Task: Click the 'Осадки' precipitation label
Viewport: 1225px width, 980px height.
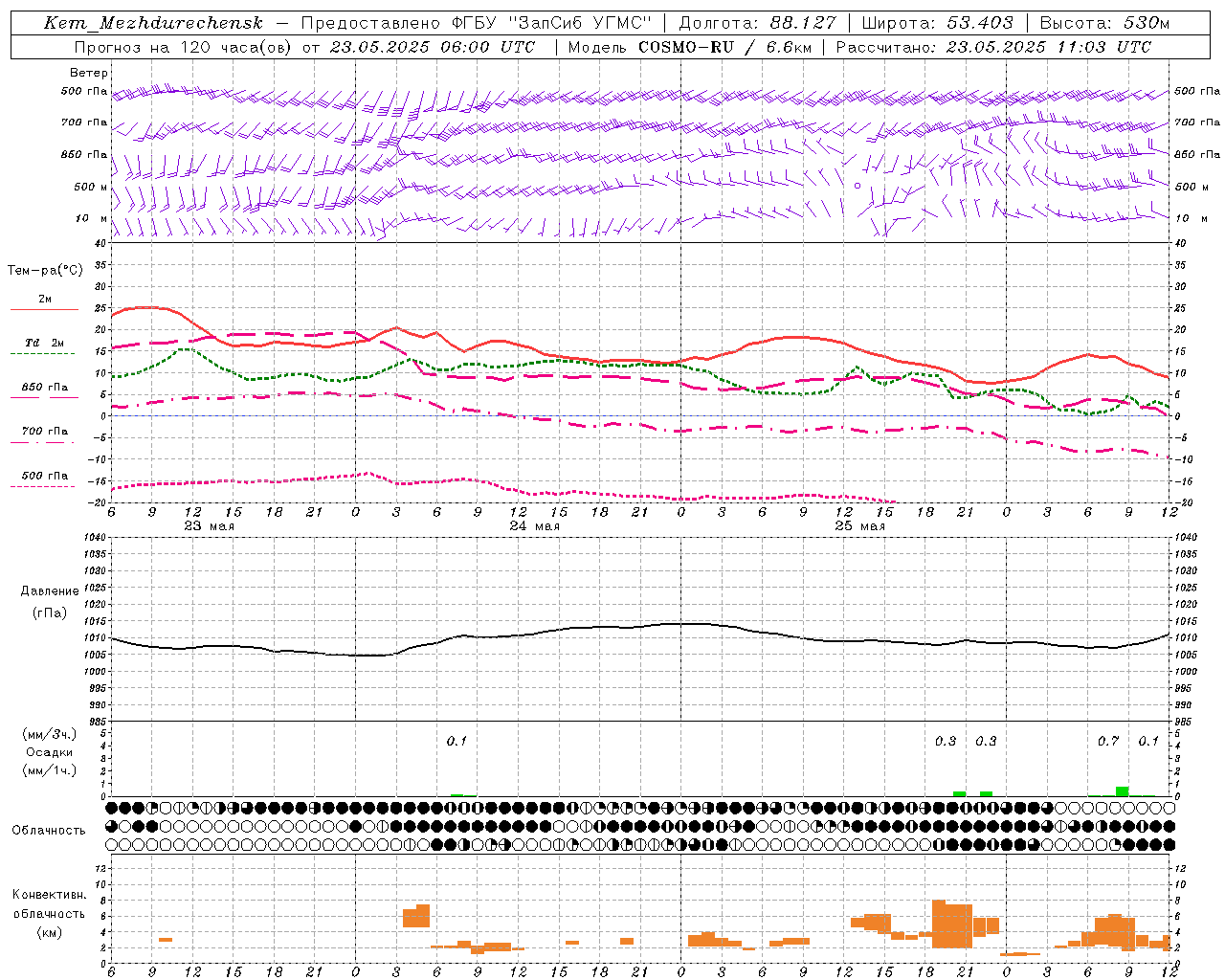Action: 50,752
